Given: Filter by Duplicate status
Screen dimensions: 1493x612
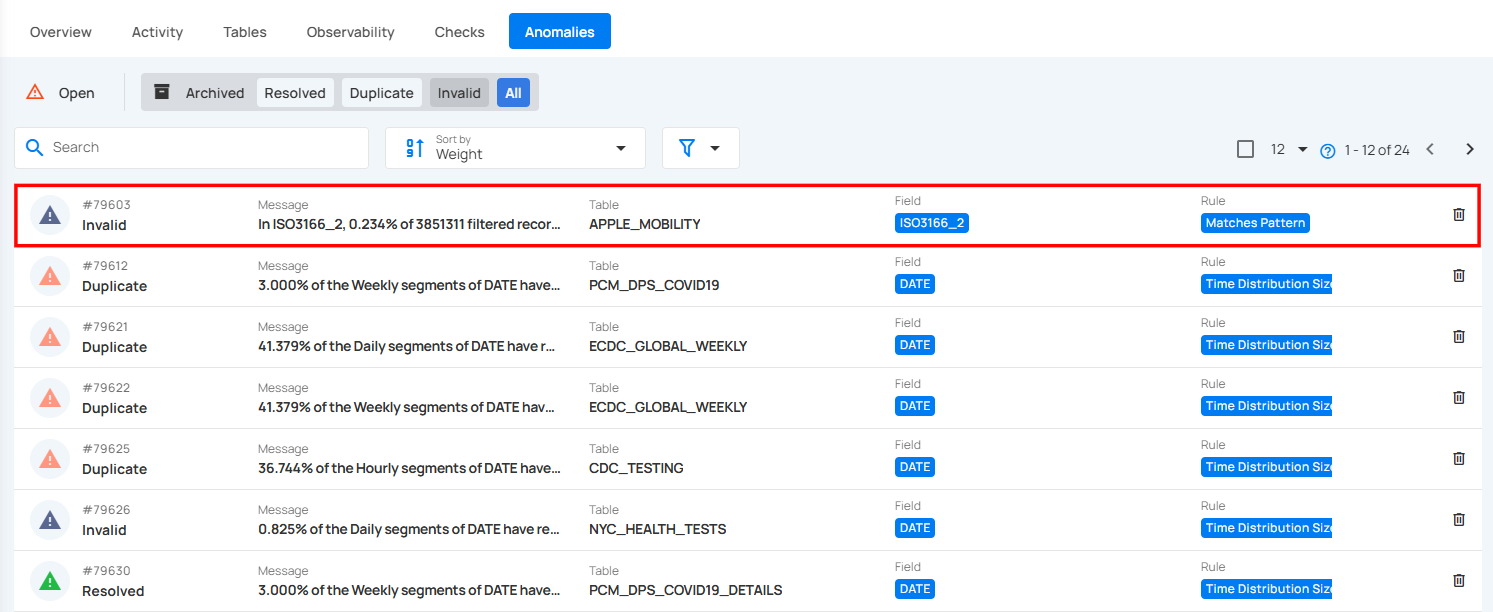Looking at the screenshot, I should [382, 93].
